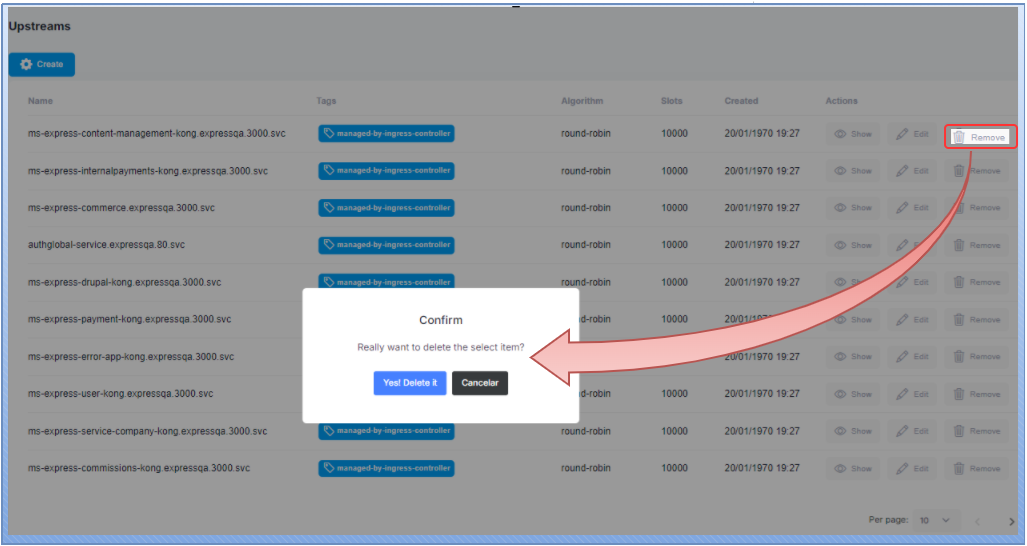Open ms-express-payment-kong upstream name

129,319
